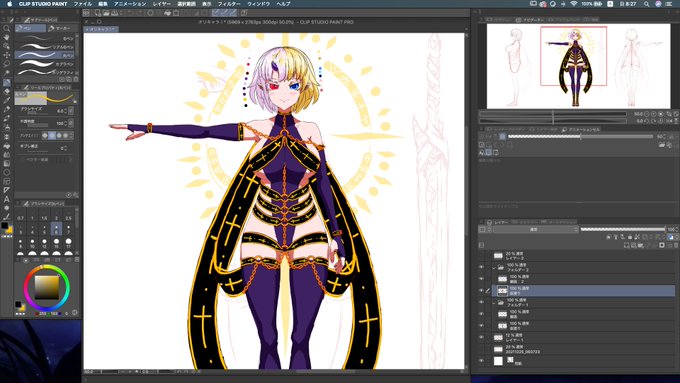680x383 pixels.
Task: Collapse the フォルダー 1 folder arrow
Action: pyautogui.click(x=494, y=303)
